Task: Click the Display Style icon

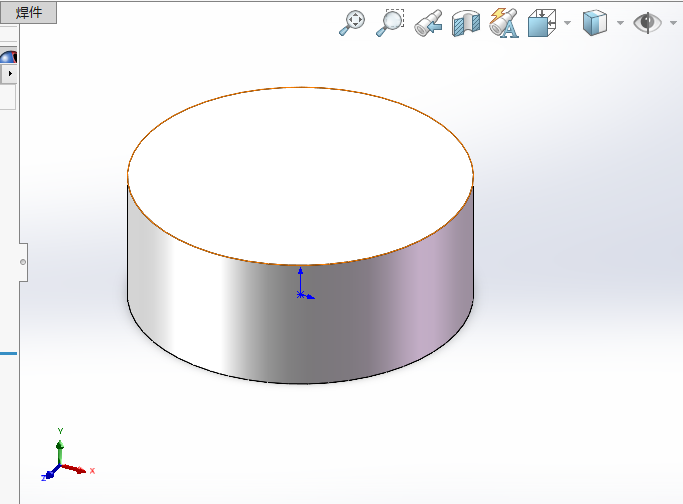Action: point(595,23)
